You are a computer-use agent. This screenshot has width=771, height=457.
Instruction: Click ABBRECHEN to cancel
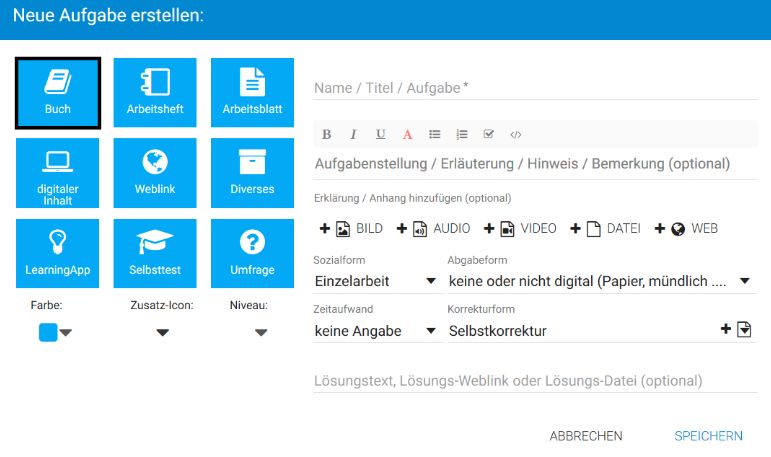[586, 436]
